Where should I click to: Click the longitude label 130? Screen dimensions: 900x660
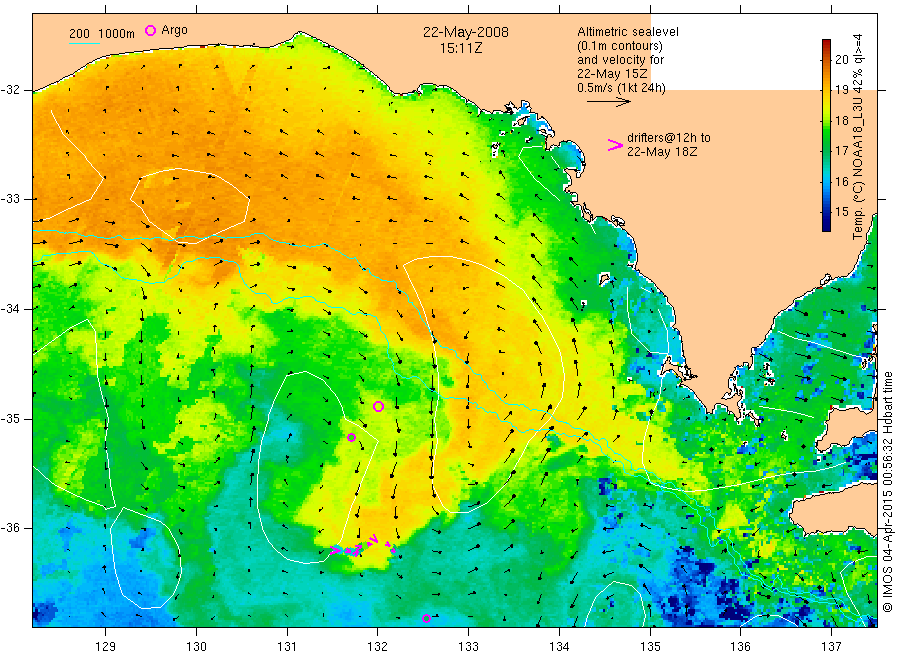pos(196,647)
